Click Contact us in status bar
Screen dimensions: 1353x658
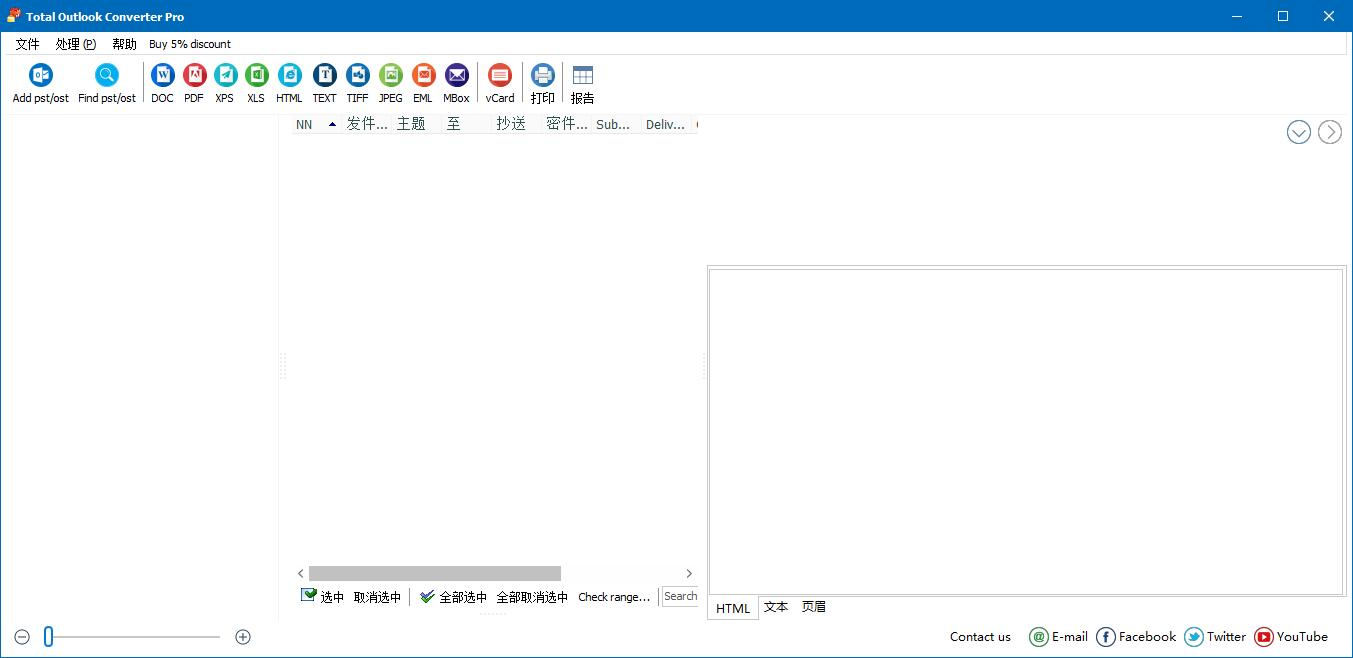980,637
